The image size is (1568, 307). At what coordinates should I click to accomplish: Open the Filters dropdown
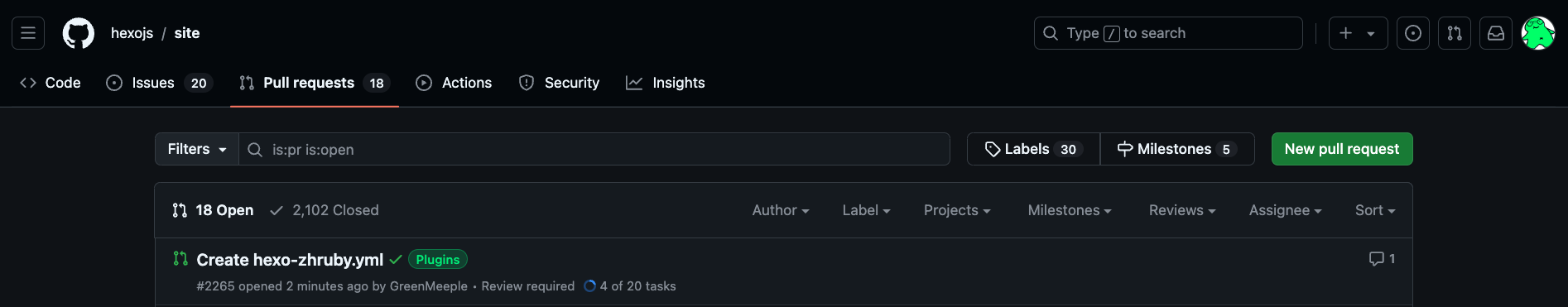(197, 149)
